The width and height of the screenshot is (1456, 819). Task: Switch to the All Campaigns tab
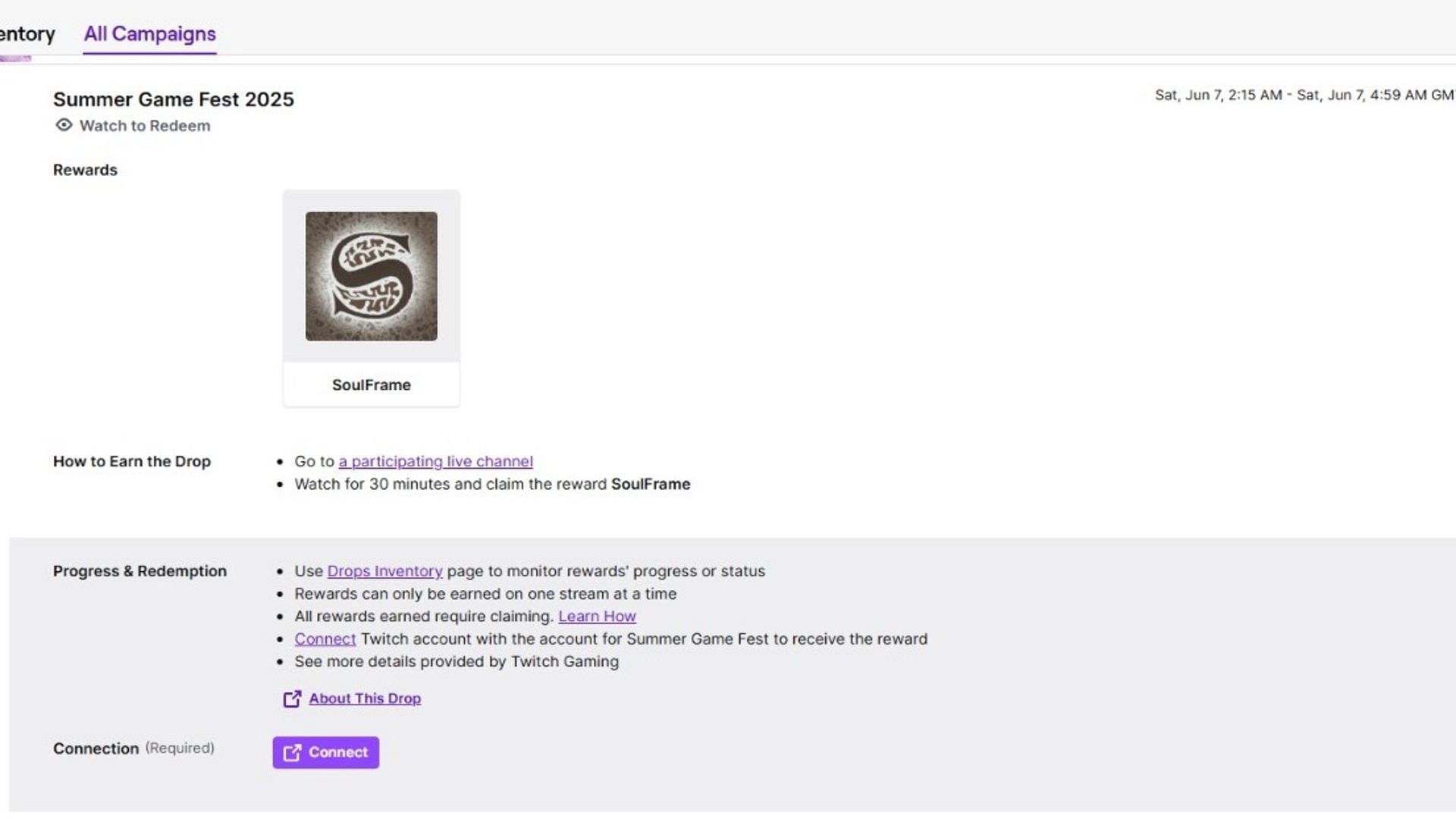(x=149, y=34)
